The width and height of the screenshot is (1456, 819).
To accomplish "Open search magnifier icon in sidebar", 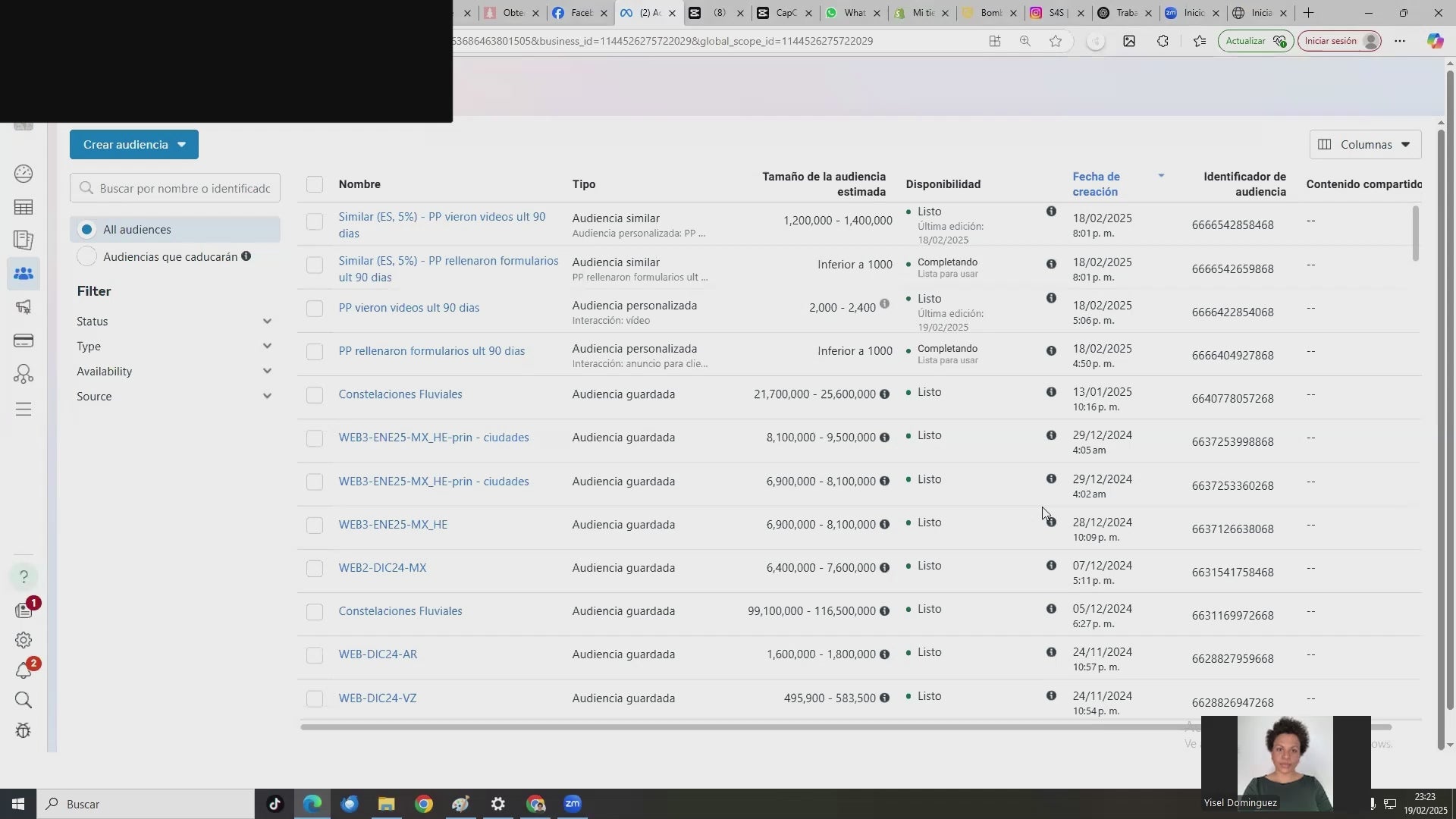I will point(24,700).
